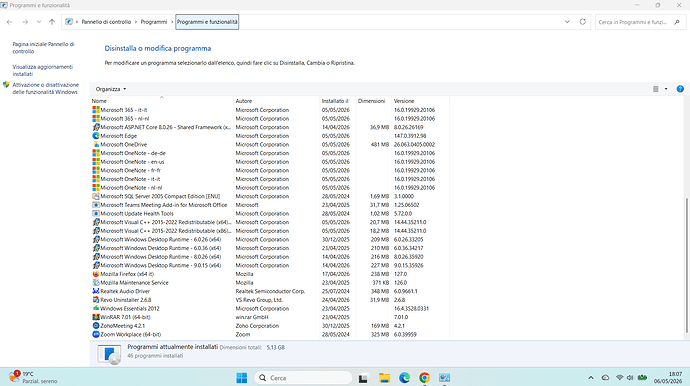Screen dimensions: 690x386
Task: Select Microsoft SQL Server 2005 Compact Edition icon
Action: 95,196
